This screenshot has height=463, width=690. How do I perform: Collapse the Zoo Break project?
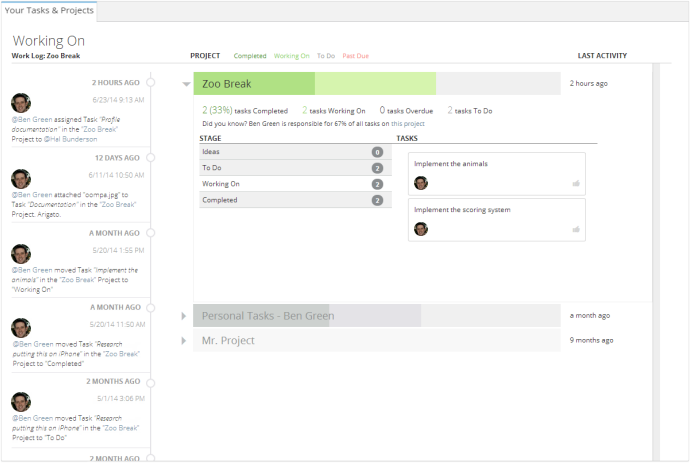pos(186,84)
